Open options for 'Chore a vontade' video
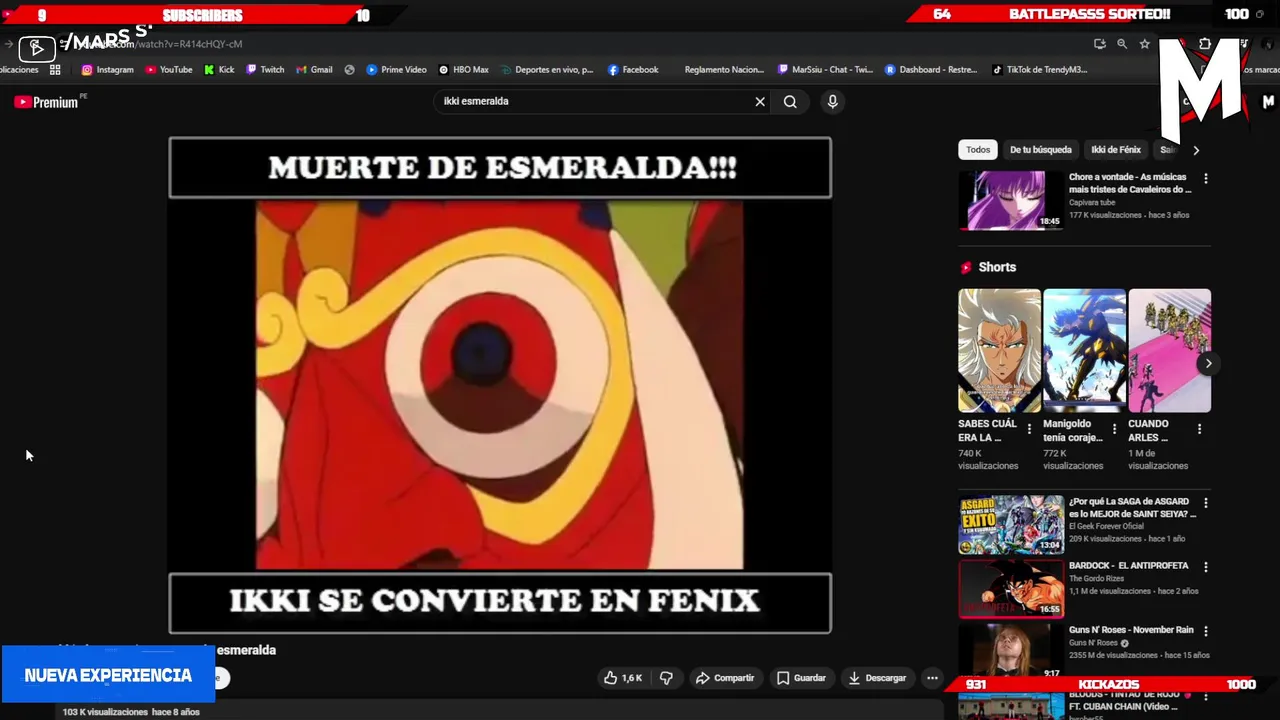The image size is (1280, 720). pyautogui.click(x=1205, y=179)
